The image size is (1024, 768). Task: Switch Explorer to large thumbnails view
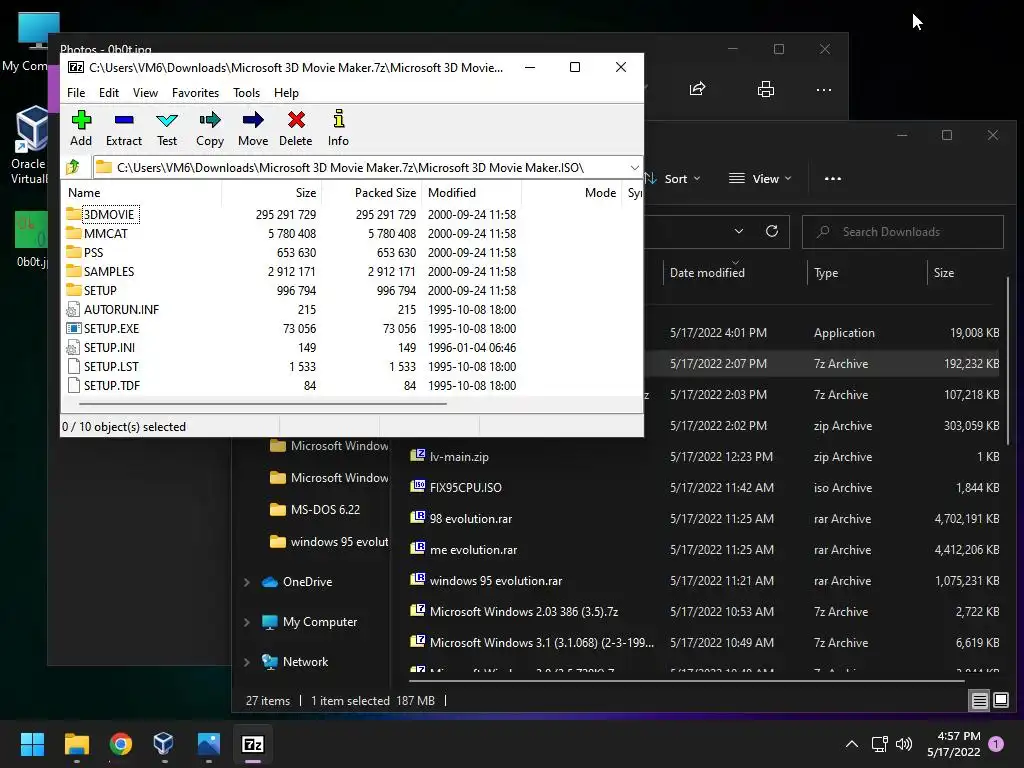point(1001,701)
